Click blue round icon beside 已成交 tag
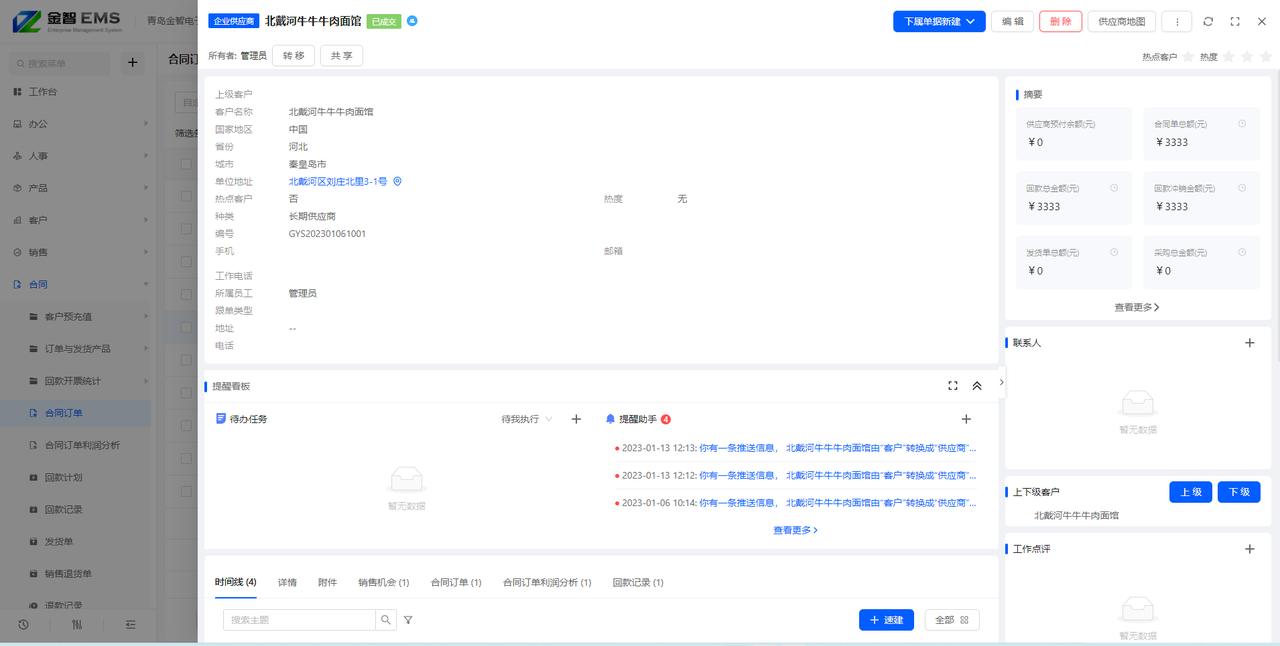Viewport: 1280px width, 646px height. pos(412,21)
